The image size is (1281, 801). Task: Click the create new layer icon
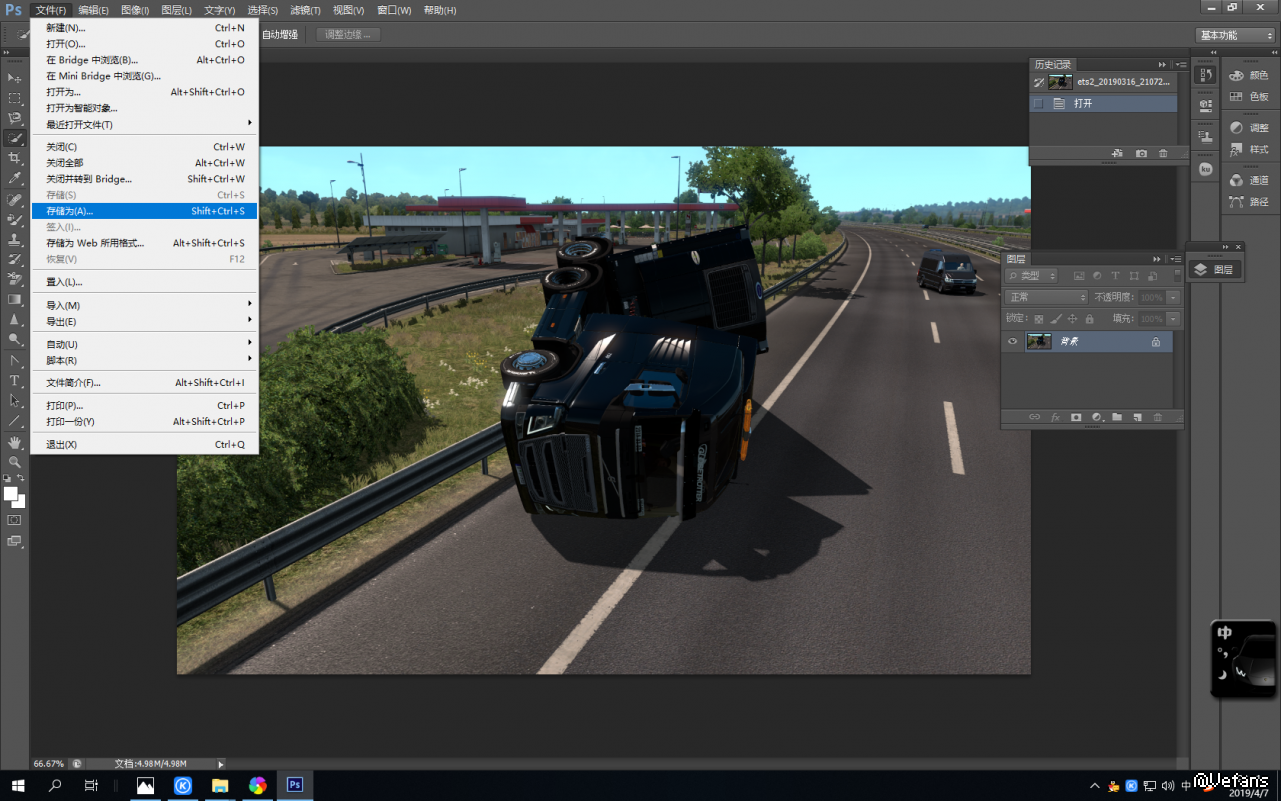(x=1137, y=417)
